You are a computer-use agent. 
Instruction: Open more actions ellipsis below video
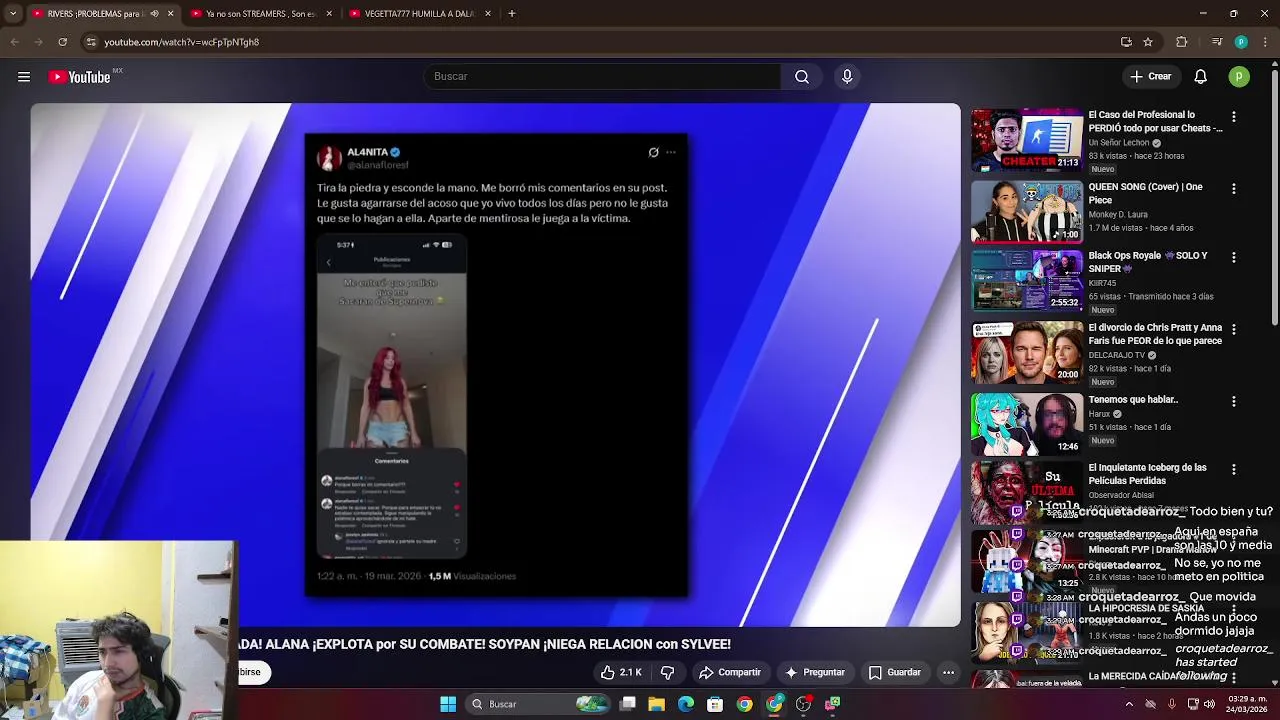(948, 673)
